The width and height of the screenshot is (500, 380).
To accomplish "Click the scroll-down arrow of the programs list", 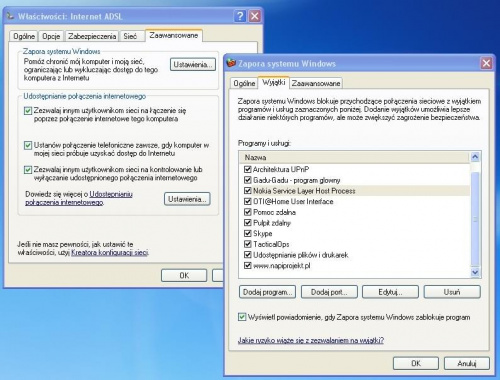I will tap(475, 272).
